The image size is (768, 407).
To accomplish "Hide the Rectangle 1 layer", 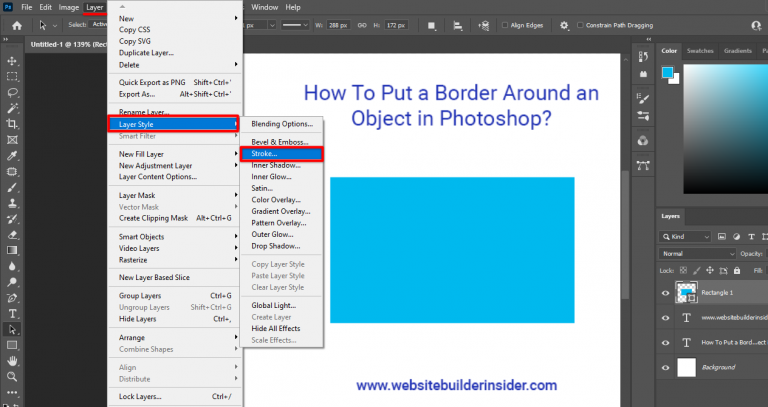I will pos(665,293).
